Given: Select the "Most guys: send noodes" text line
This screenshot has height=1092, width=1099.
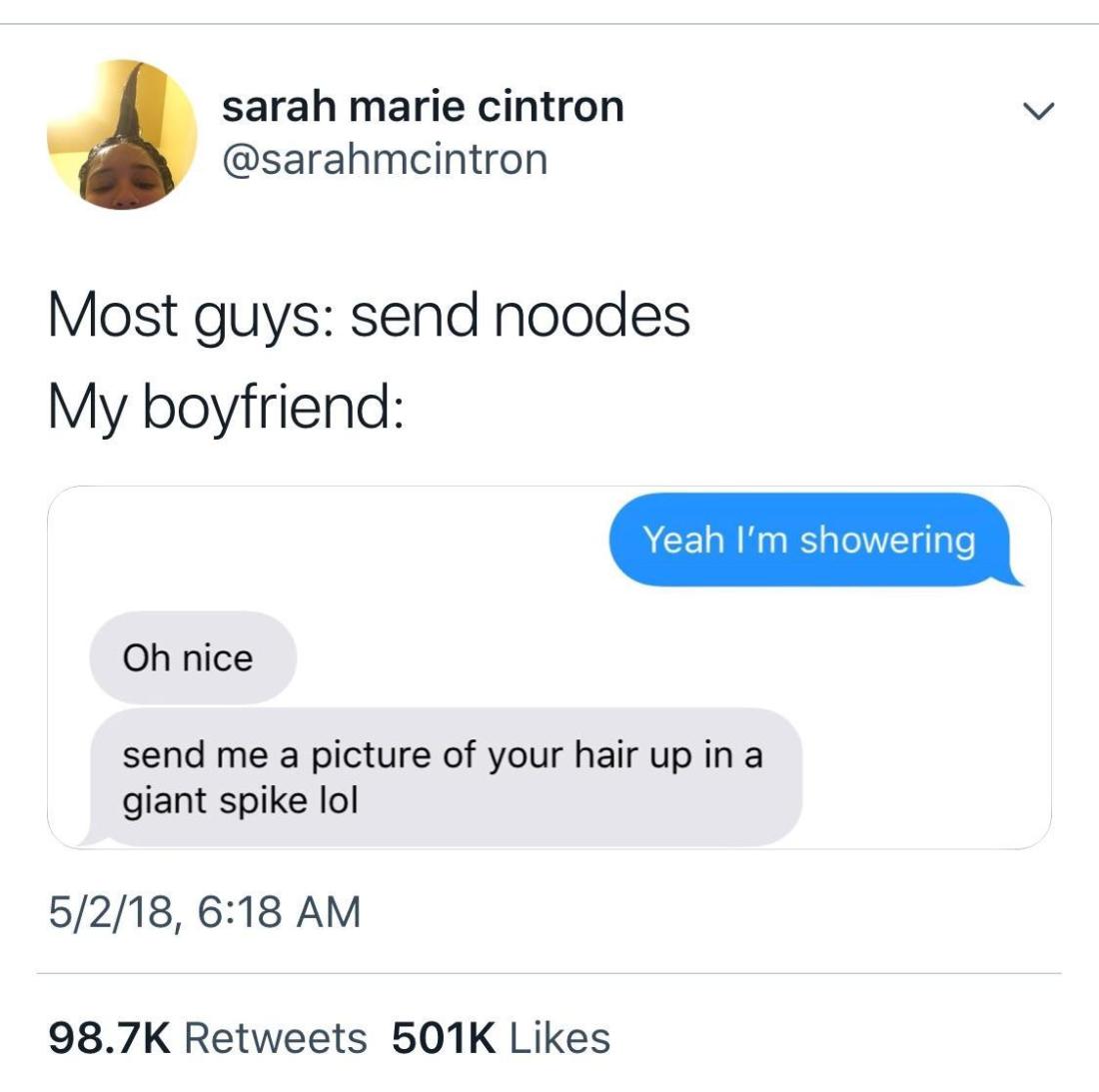Looking at the screenshot, I should 370,316.
